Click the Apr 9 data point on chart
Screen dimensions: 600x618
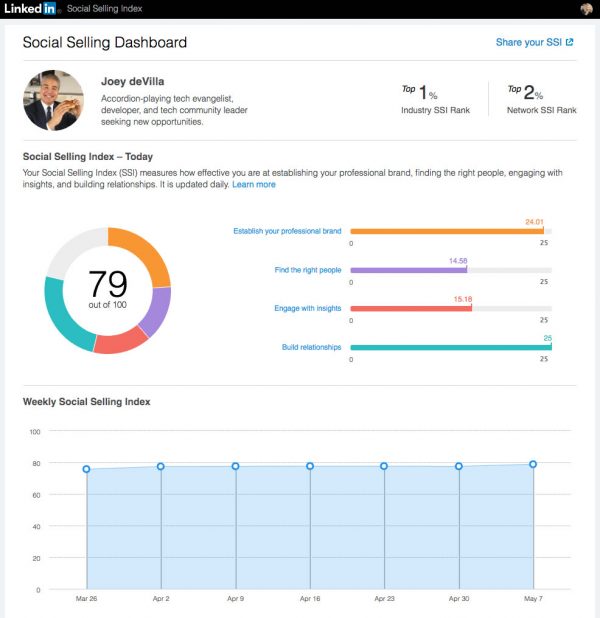tap(235, 466)
